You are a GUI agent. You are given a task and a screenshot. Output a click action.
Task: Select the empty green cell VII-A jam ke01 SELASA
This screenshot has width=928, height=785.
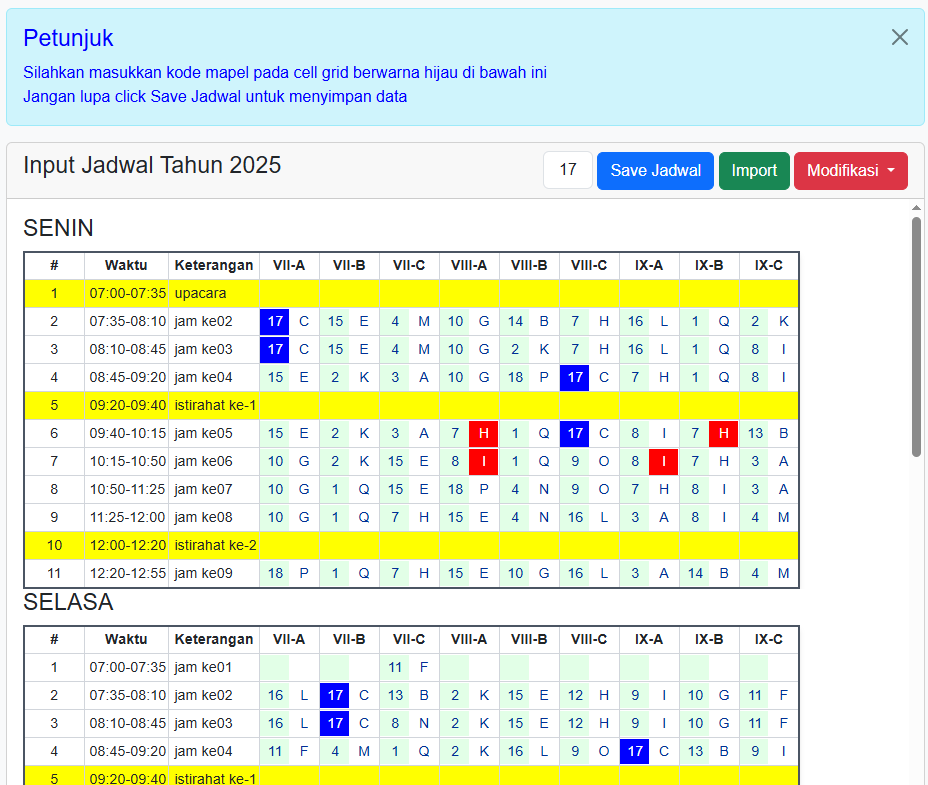[275, 667]
